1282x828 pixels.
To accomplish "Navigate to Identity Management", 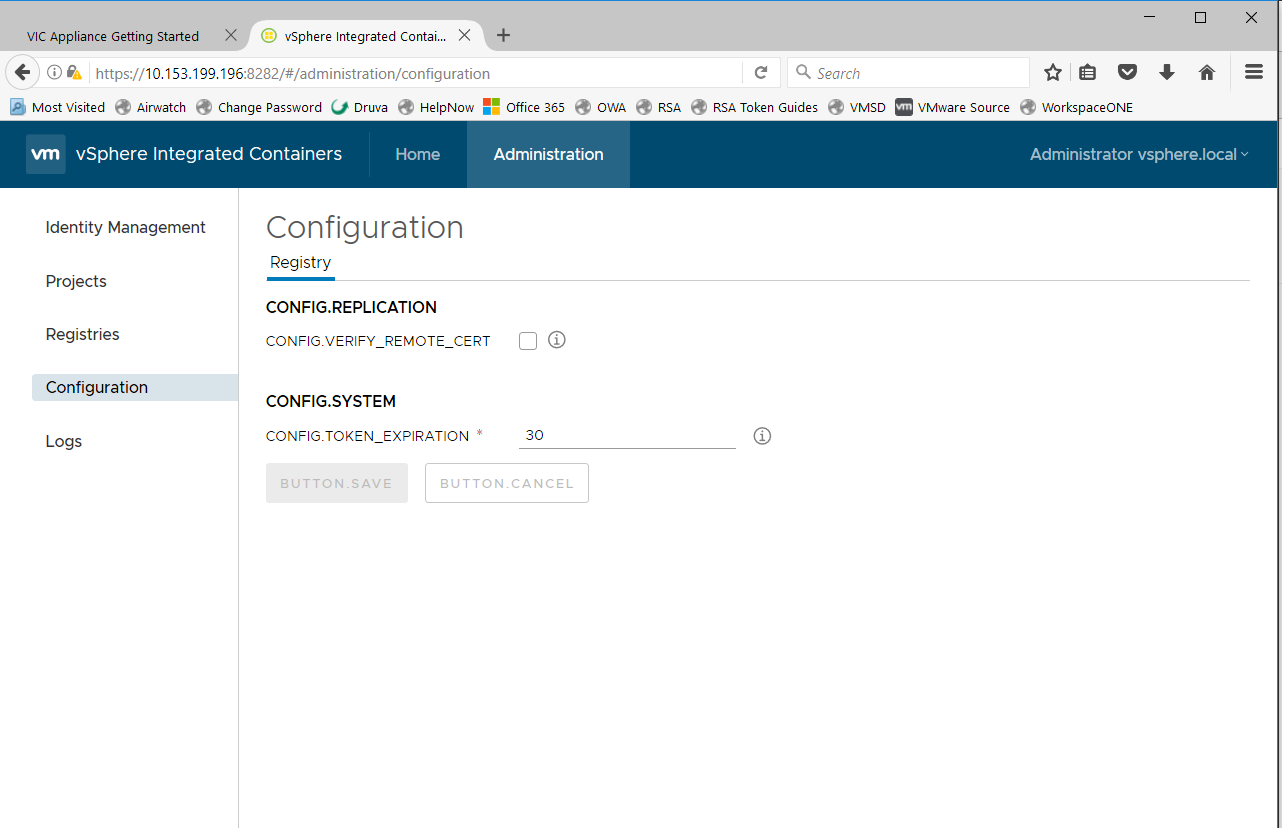I will pos(124,227).
